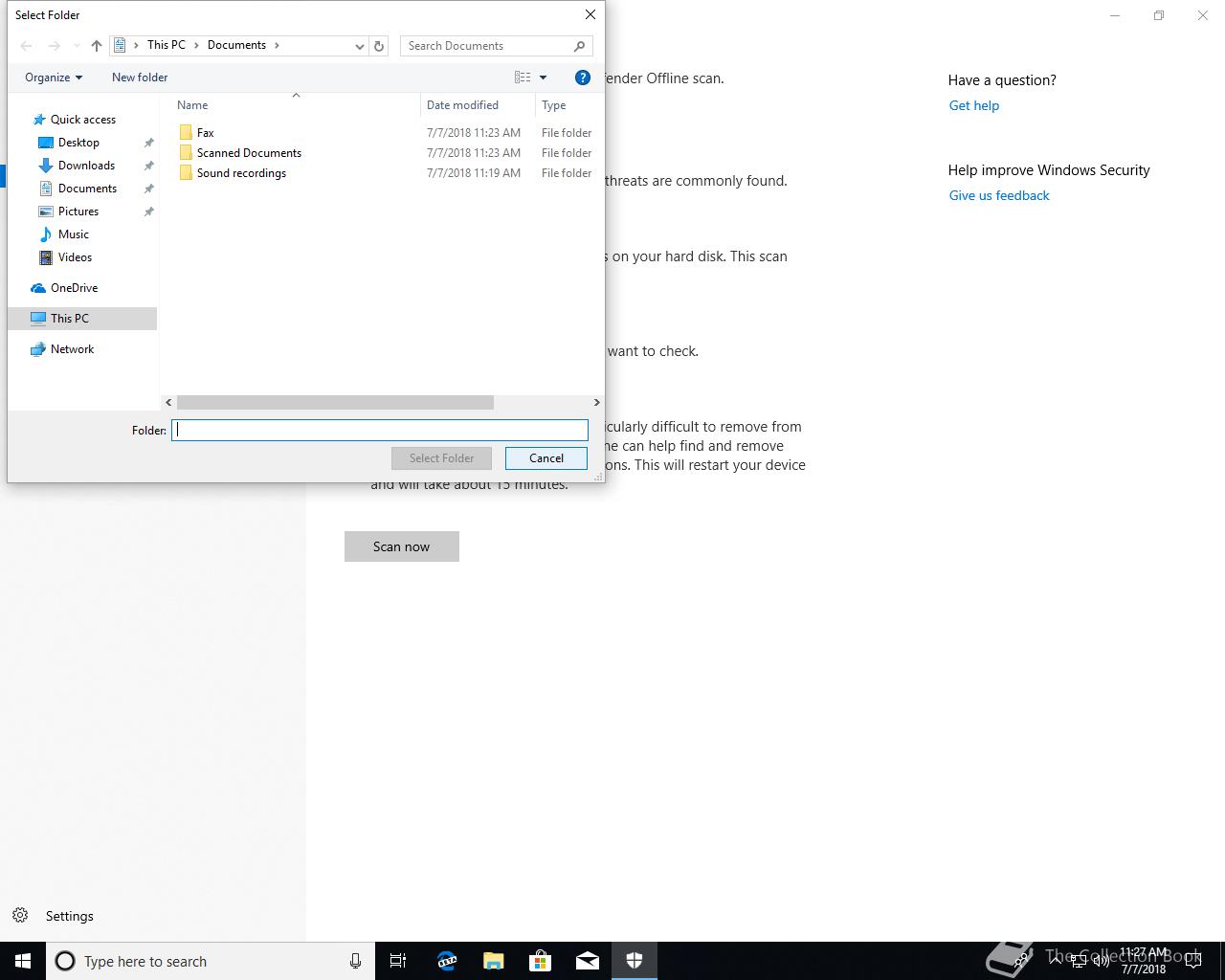Refresh the Documents folder view
This screenshot has height=980, width=1225.
coord(379,46)
